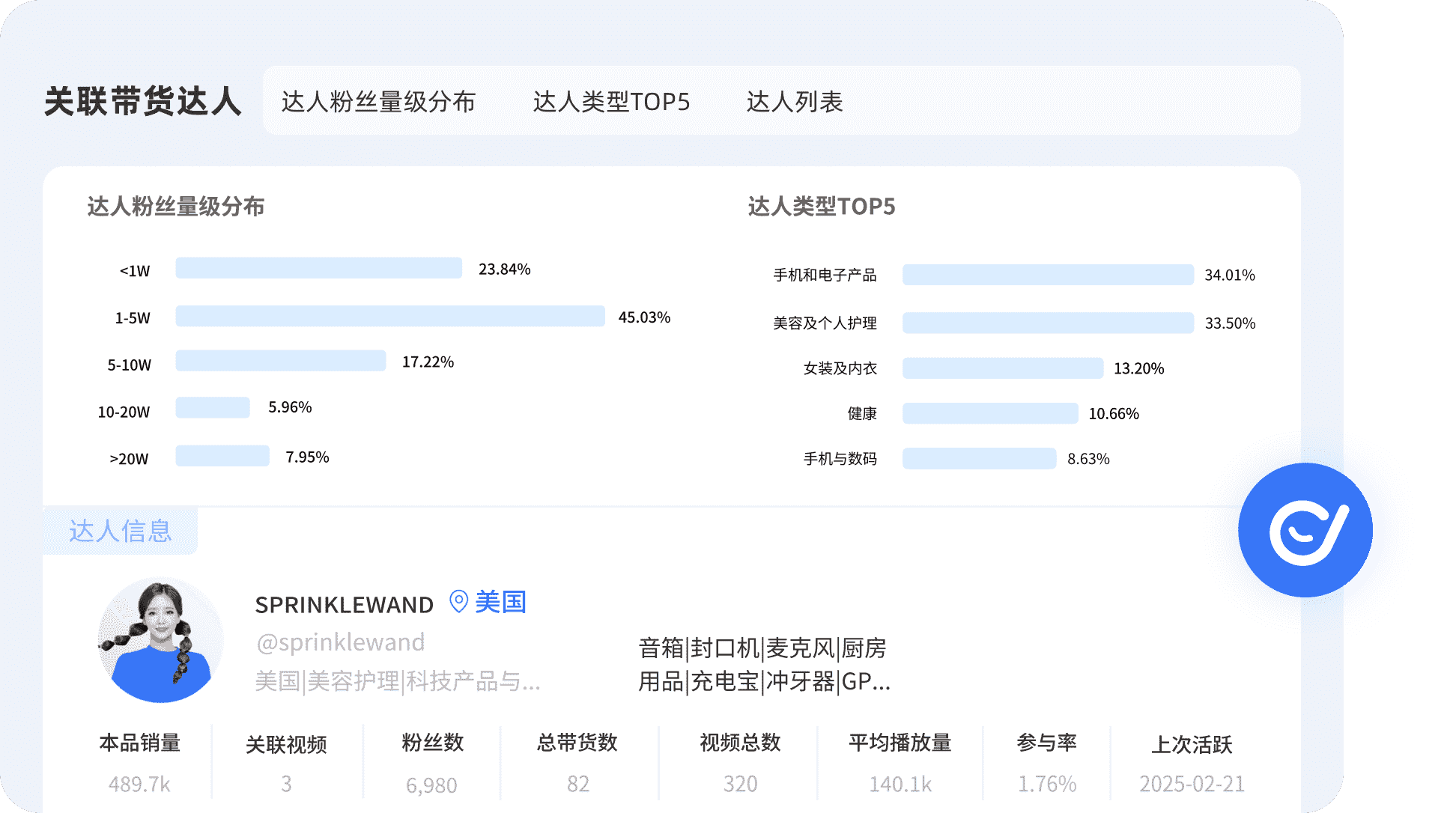Click the 美国 country link

500,602
